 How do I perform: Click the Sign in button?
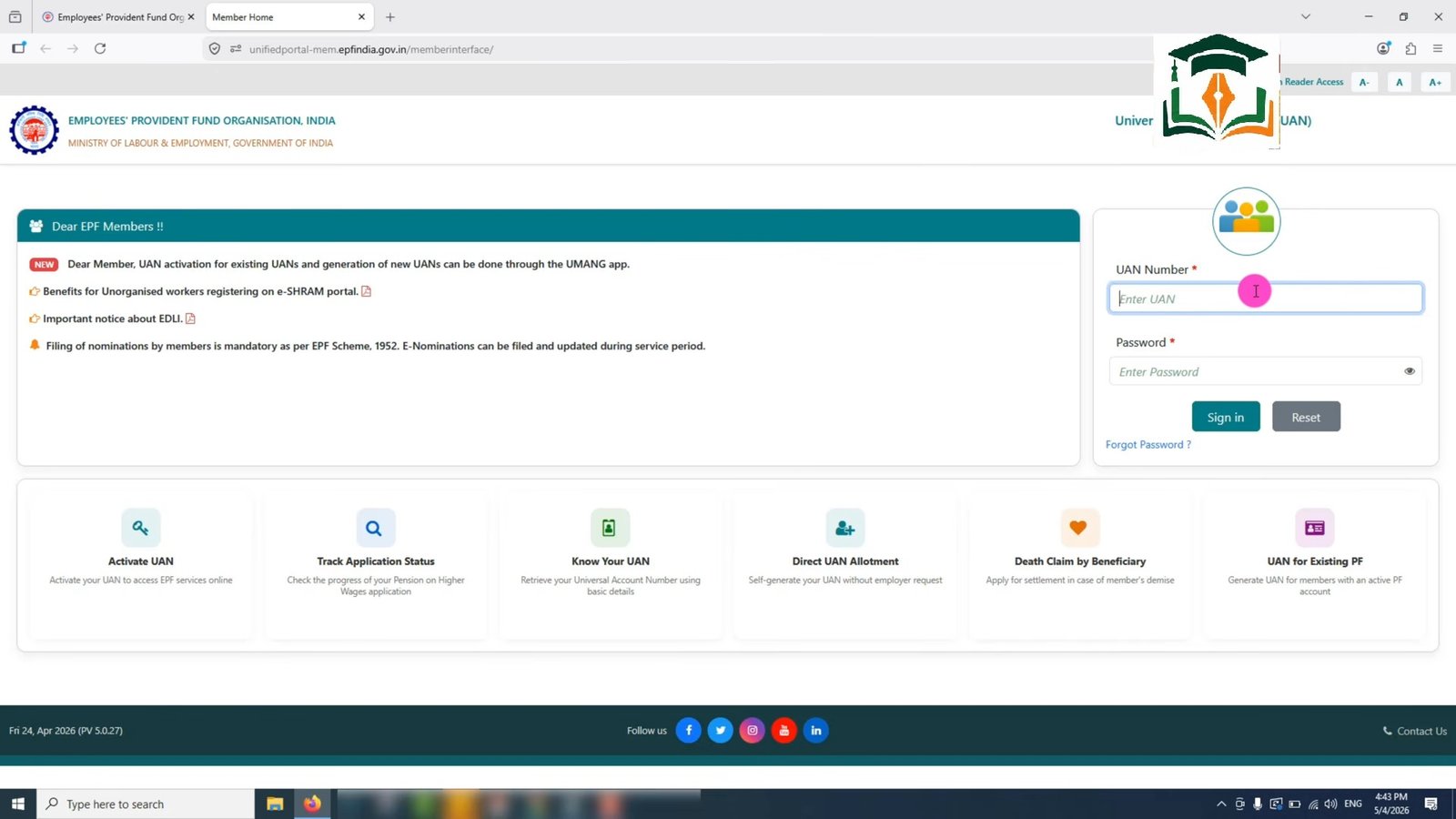[x=1226, y=417]
